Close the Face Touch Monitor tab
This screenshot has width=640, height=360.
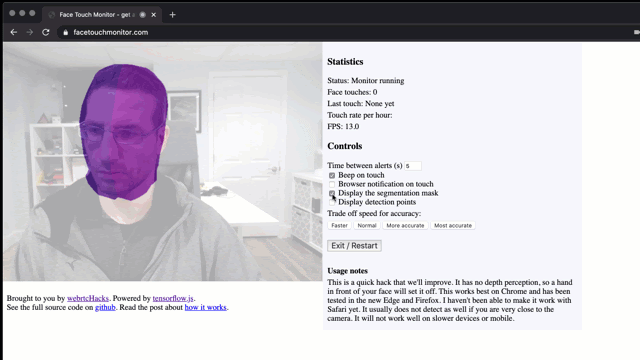click(153, 15)
